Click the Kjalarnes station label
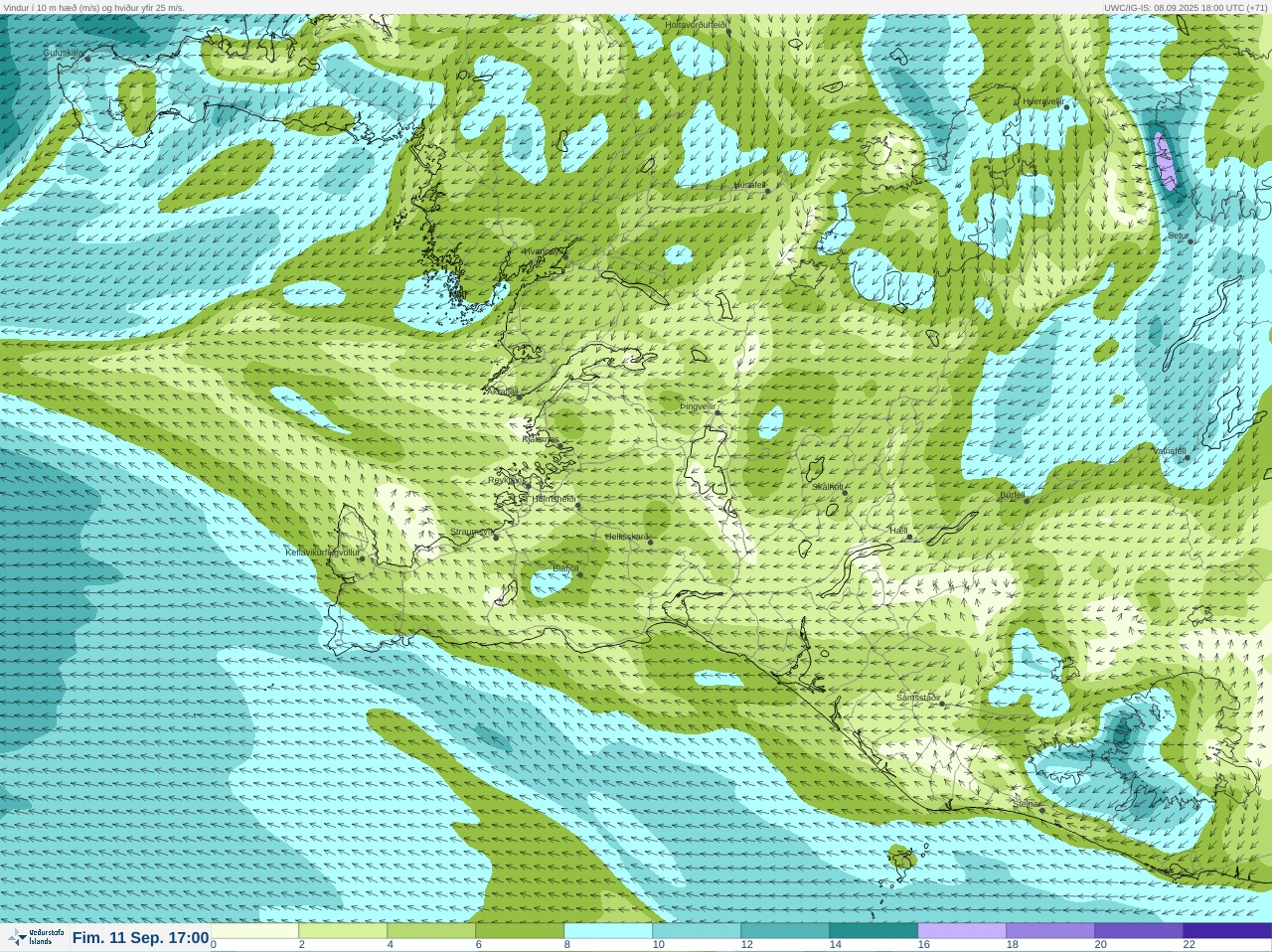The height and width of the screenshot is (952, 1272). click(541, 439)
